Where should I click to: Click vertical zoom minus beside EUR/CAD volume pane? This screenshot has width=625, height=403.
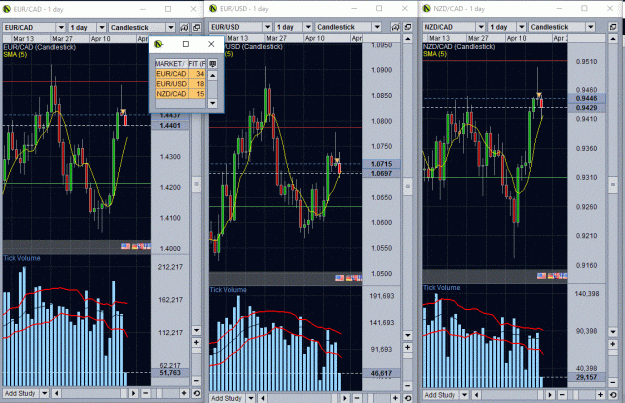coord(197,381)
